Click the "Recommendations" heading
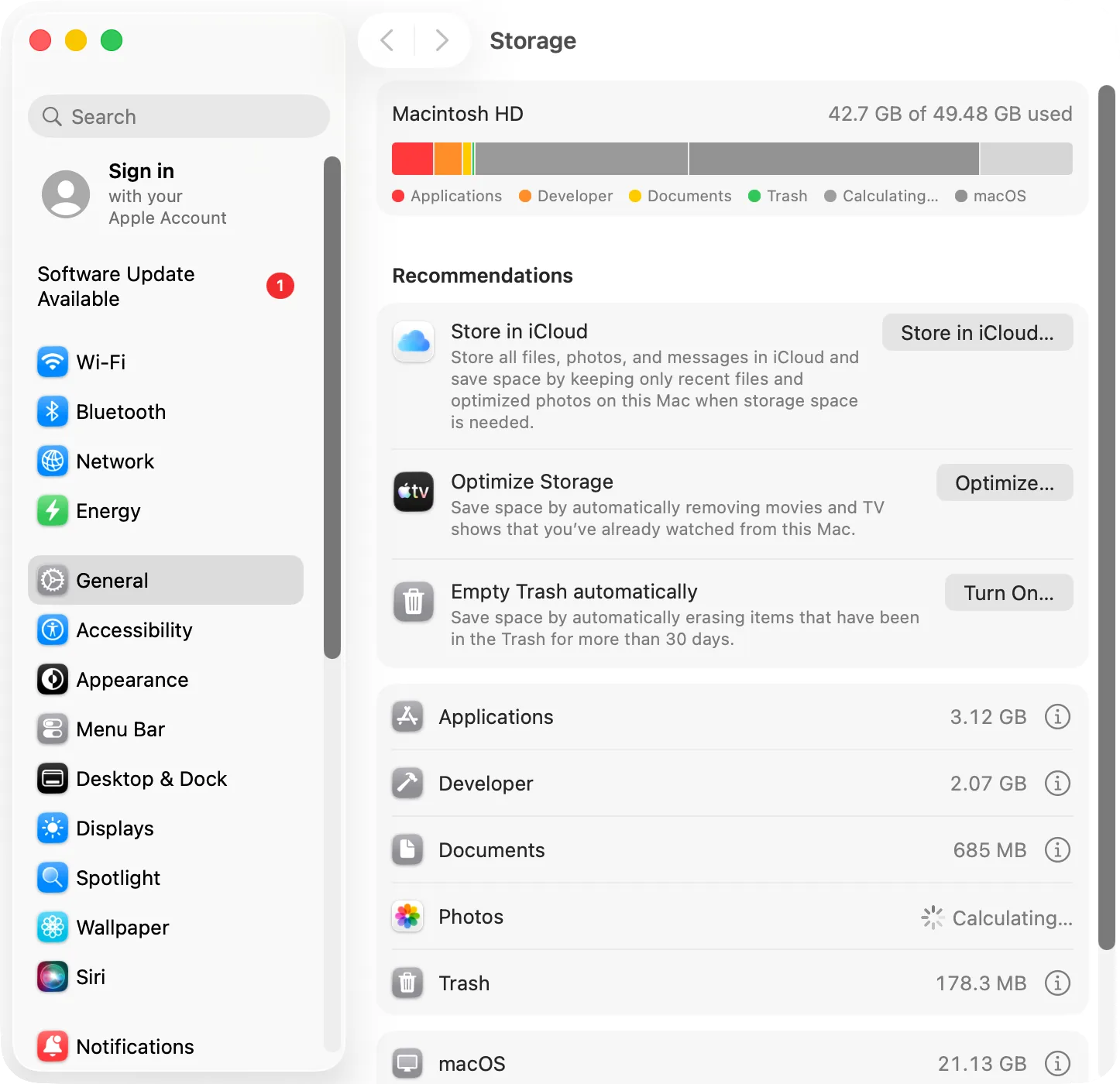The image size is (1120, 1084). point(483,276)
